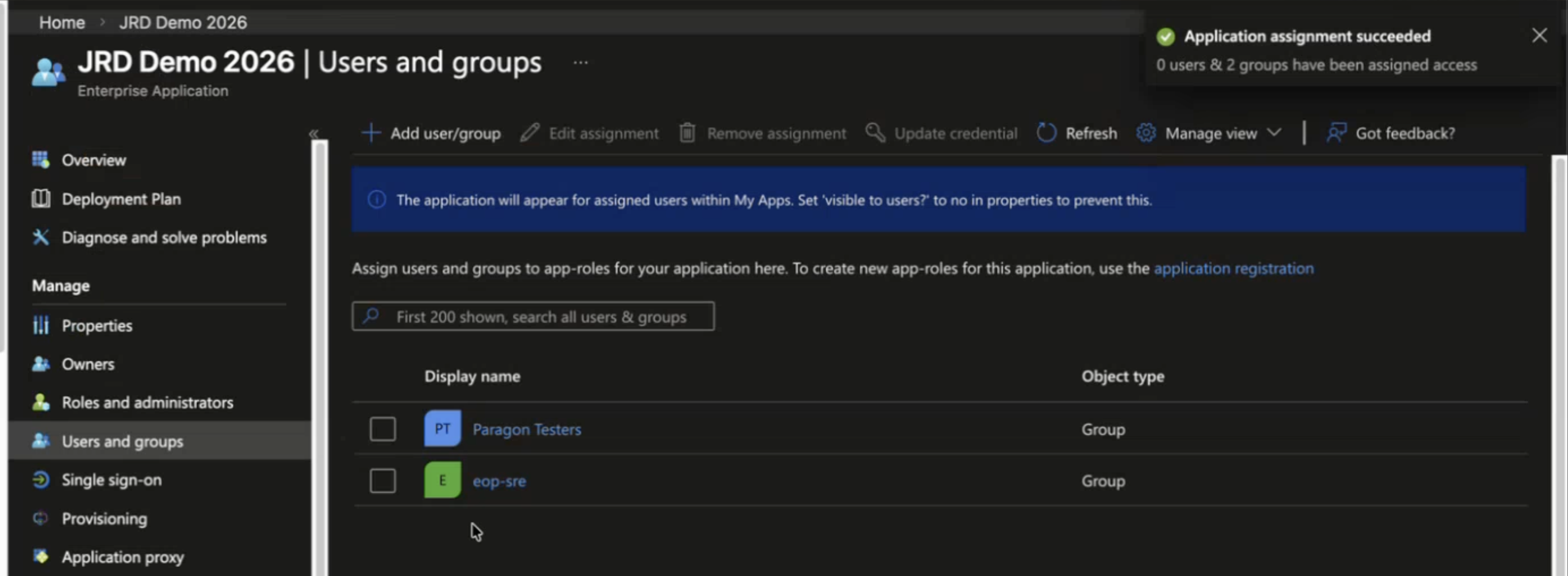This screenshot has width=1568, height=576.
Task: Click the Add user/group label
Action: coord(446,134)
